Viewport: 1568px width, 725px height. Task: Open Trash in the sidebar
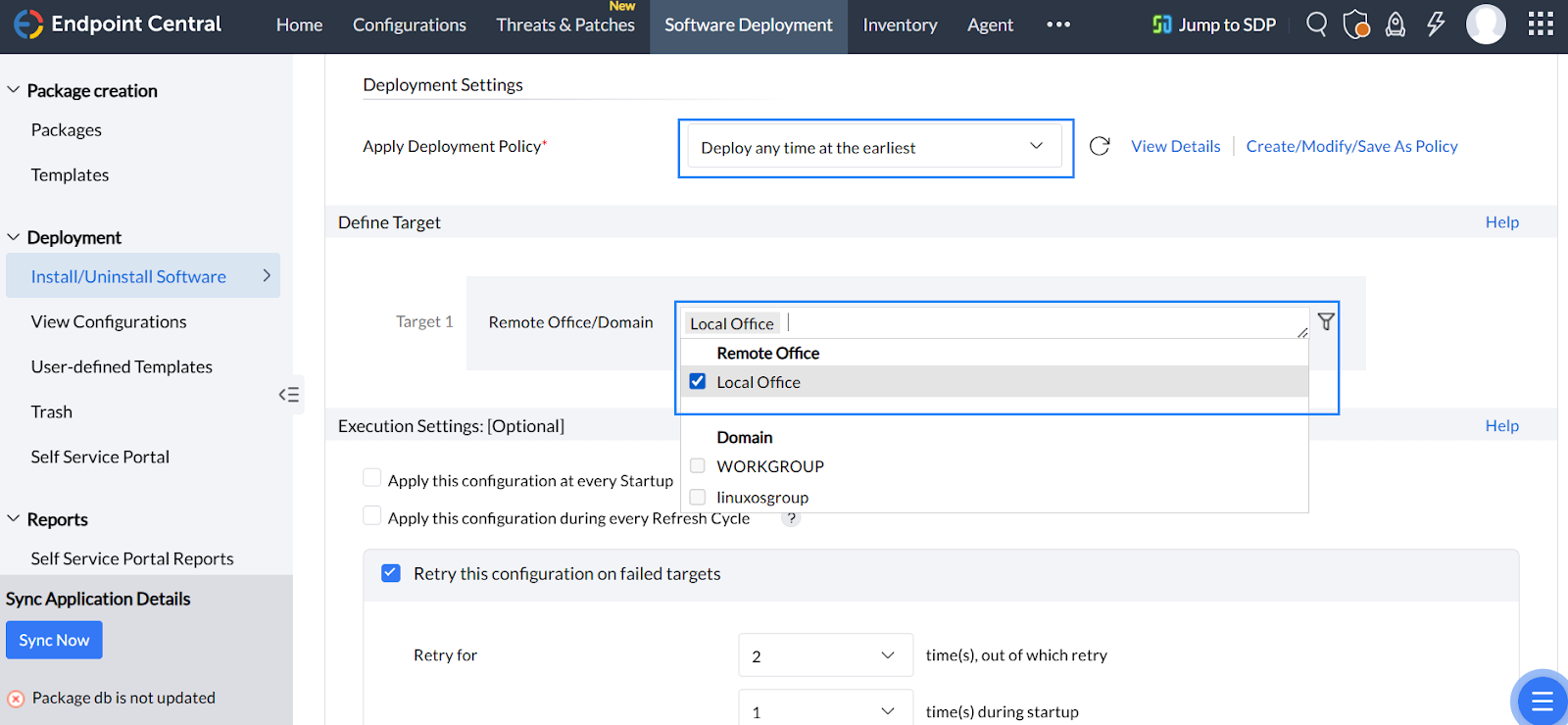point(52,412)
